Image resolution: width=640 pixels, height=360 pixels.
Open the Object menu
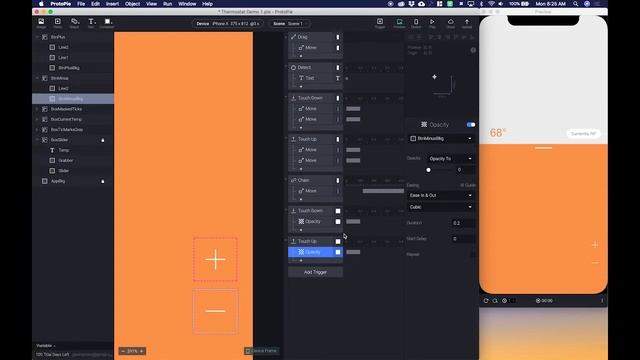pos(132,4)
